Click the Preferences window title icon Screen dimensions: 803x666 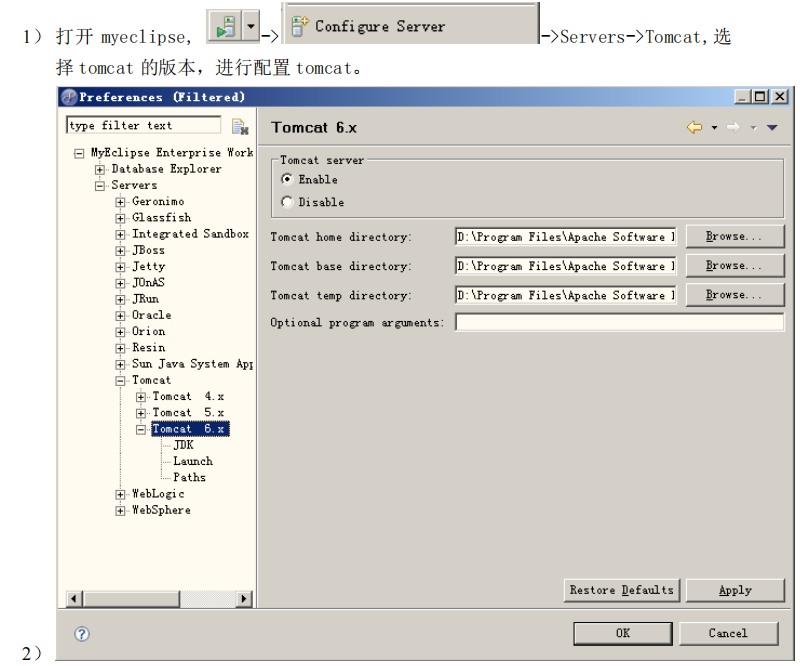click(69, 97)
